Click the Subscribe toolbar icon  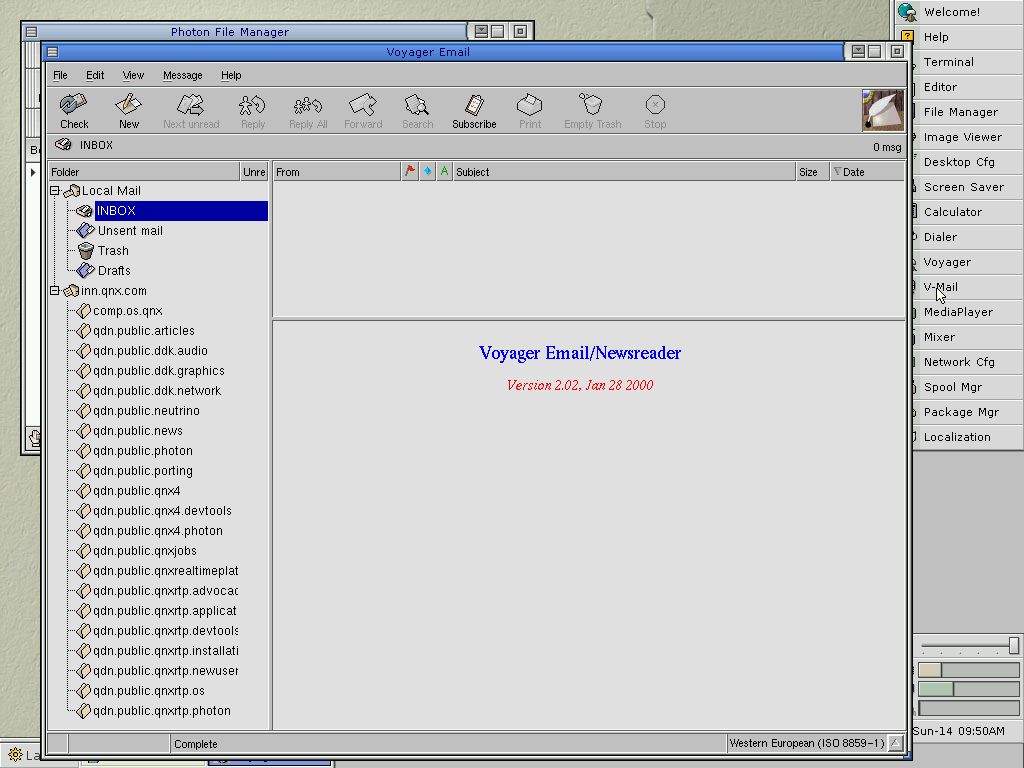point(474,110)
